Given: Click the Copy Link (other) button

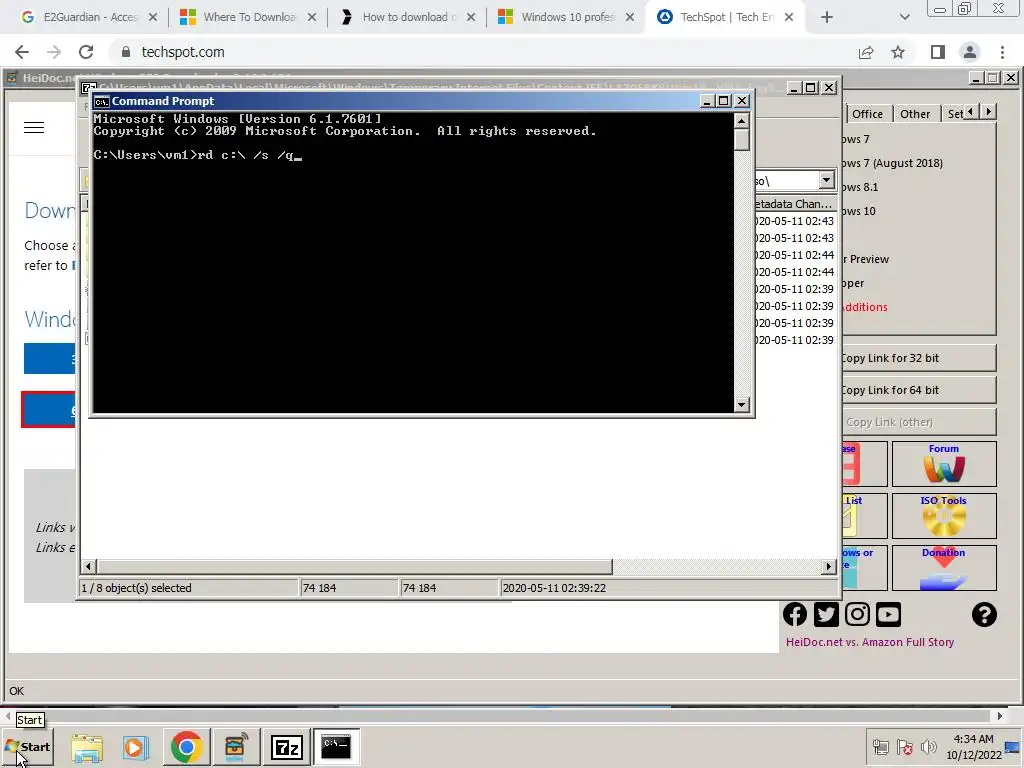Looking at the screenshot, I should [x=918, y=422].
